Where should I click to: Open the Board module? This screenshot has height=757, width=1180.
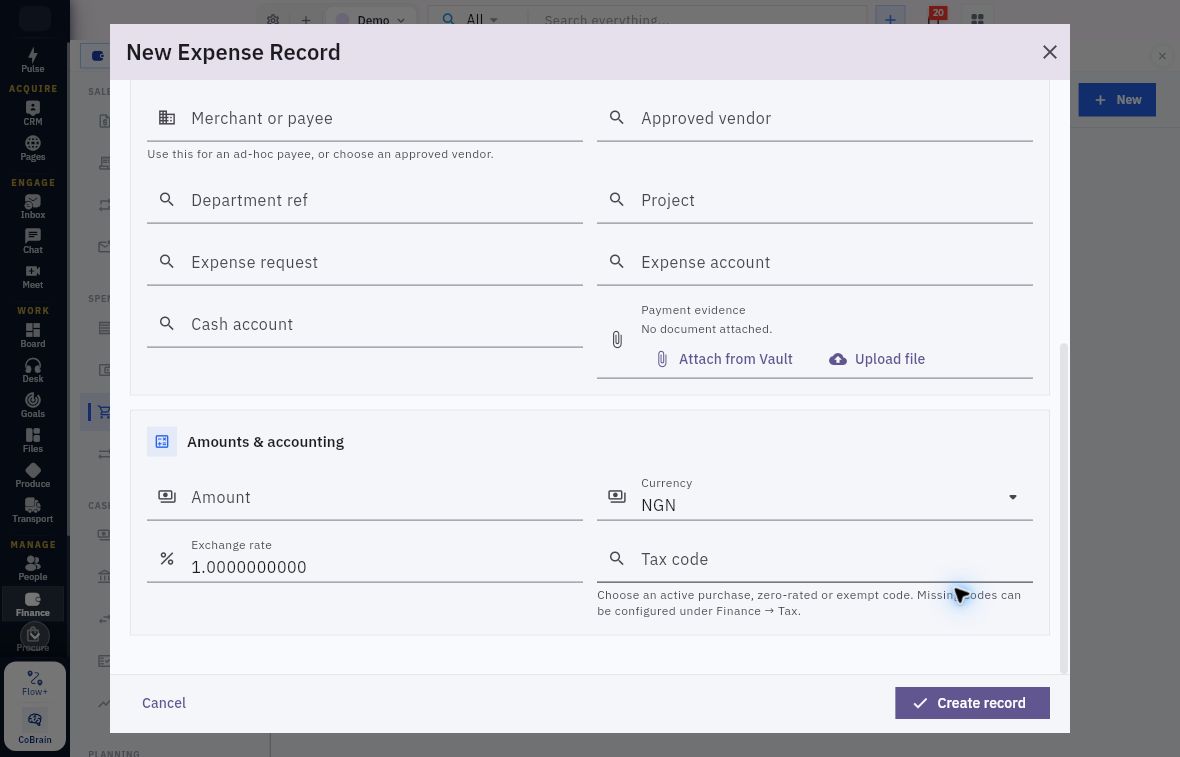tap(32, 335)
